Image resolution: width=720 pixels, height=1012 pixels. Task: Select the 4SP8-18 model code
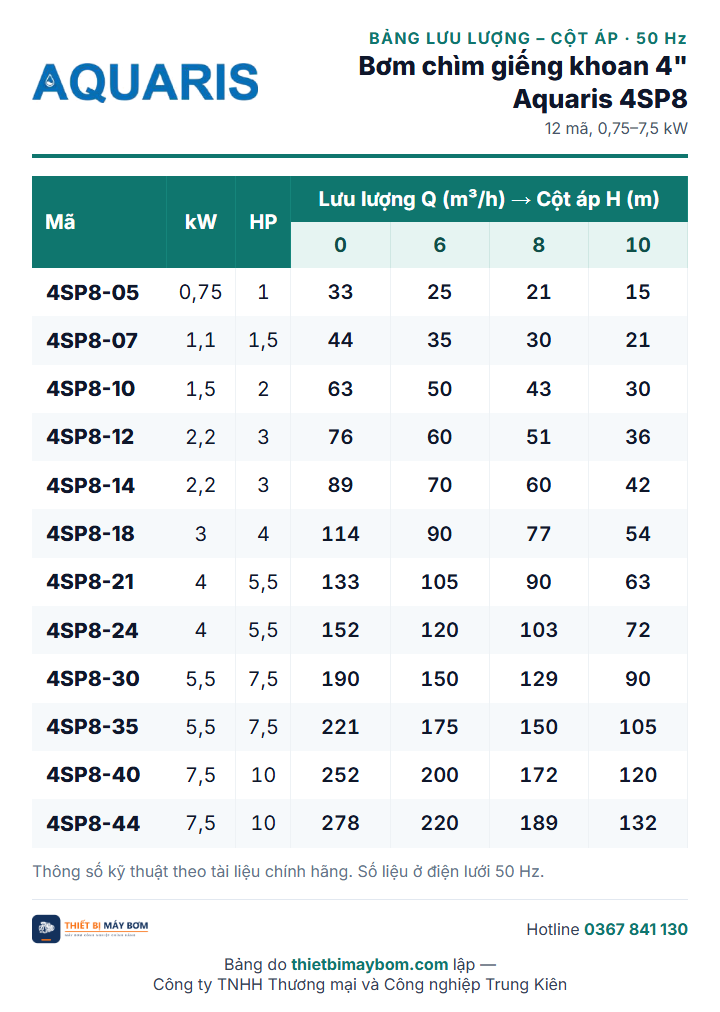coord(90,534)
